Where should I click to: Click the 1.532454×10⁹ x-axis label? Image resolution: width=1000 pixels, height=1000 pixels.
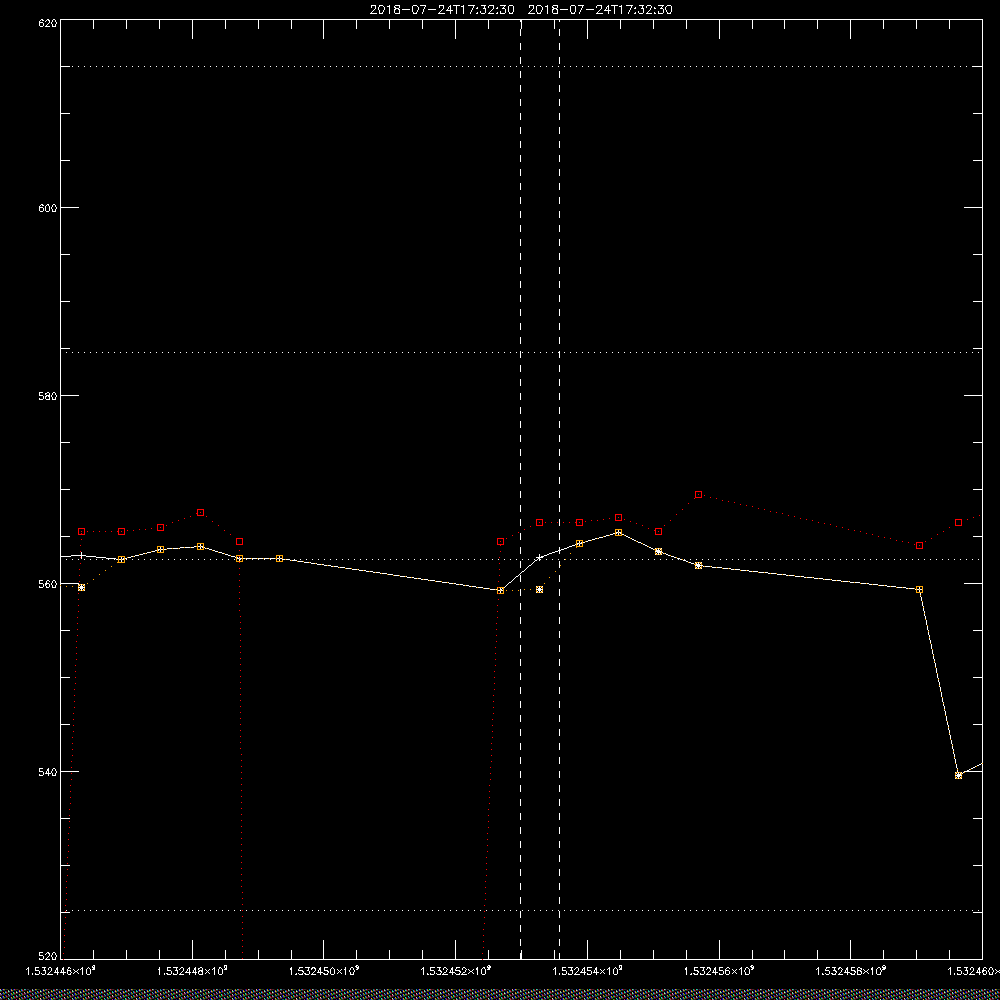[x=587, y=971]
